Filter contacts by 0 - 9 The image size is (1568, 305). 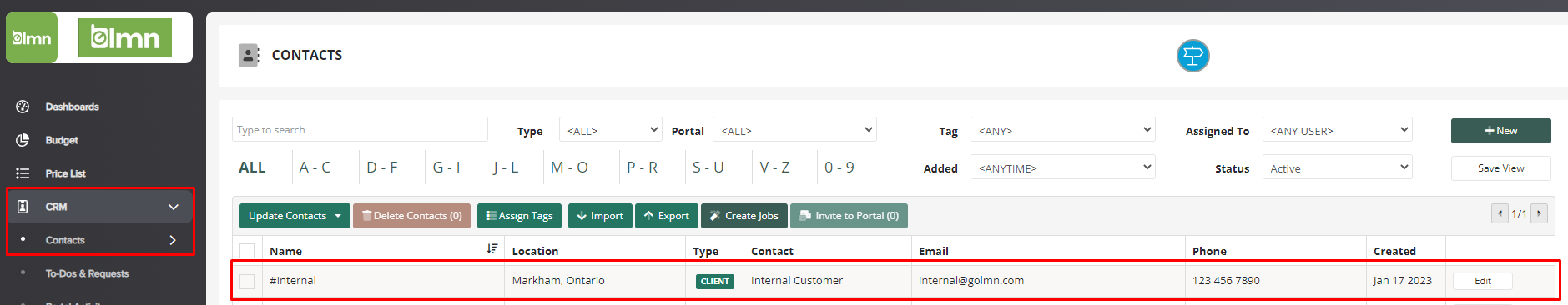click(x=839, y=167)
